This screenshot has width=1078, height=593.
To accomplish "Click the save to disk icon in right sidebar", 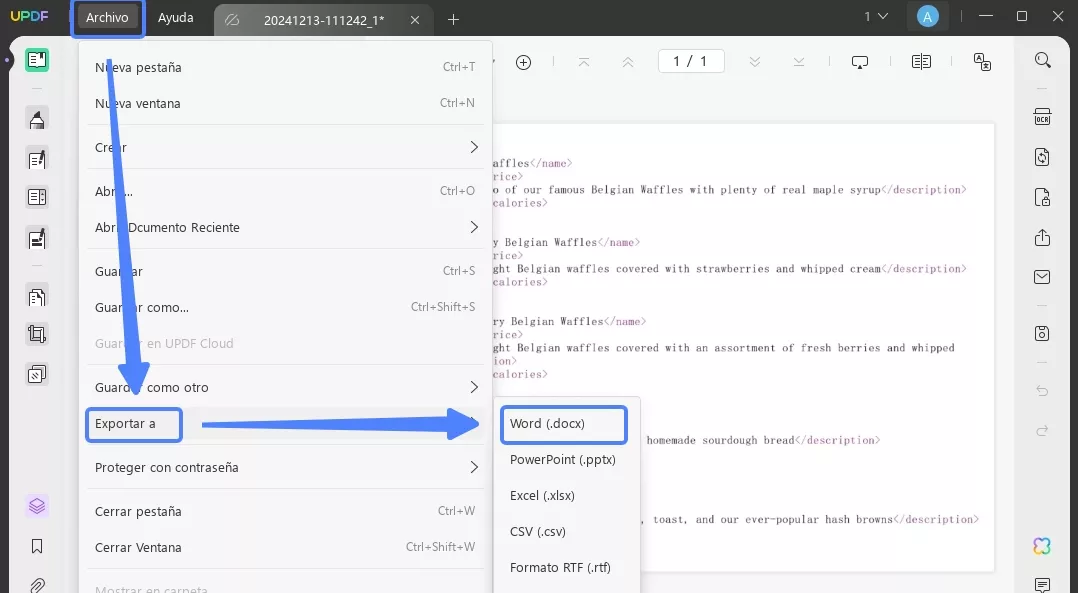I will tap(1042, 333).
